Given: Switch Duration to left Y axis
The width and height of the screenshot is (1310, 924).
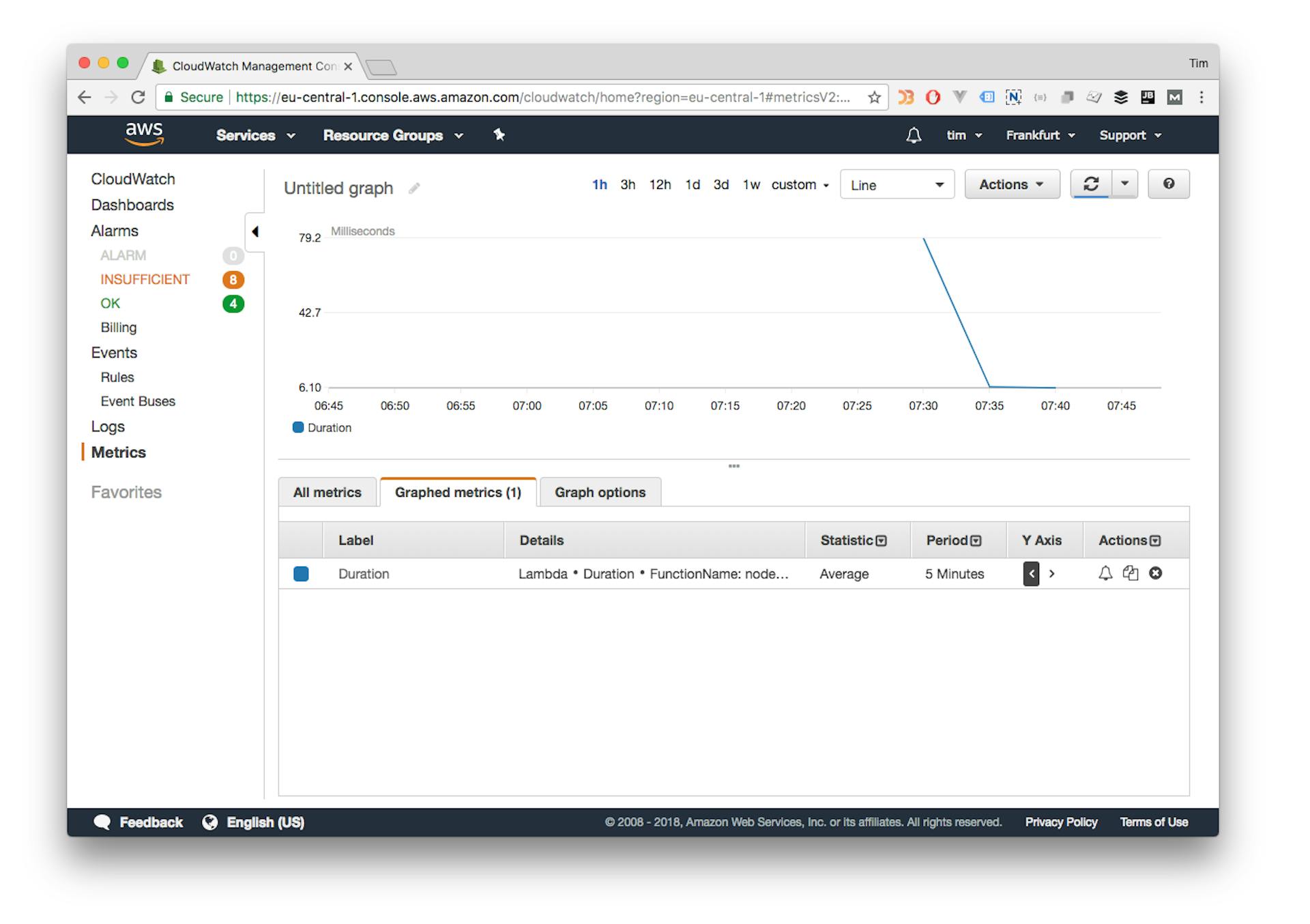Looking at the screenshot, I should pos(1031,574).
